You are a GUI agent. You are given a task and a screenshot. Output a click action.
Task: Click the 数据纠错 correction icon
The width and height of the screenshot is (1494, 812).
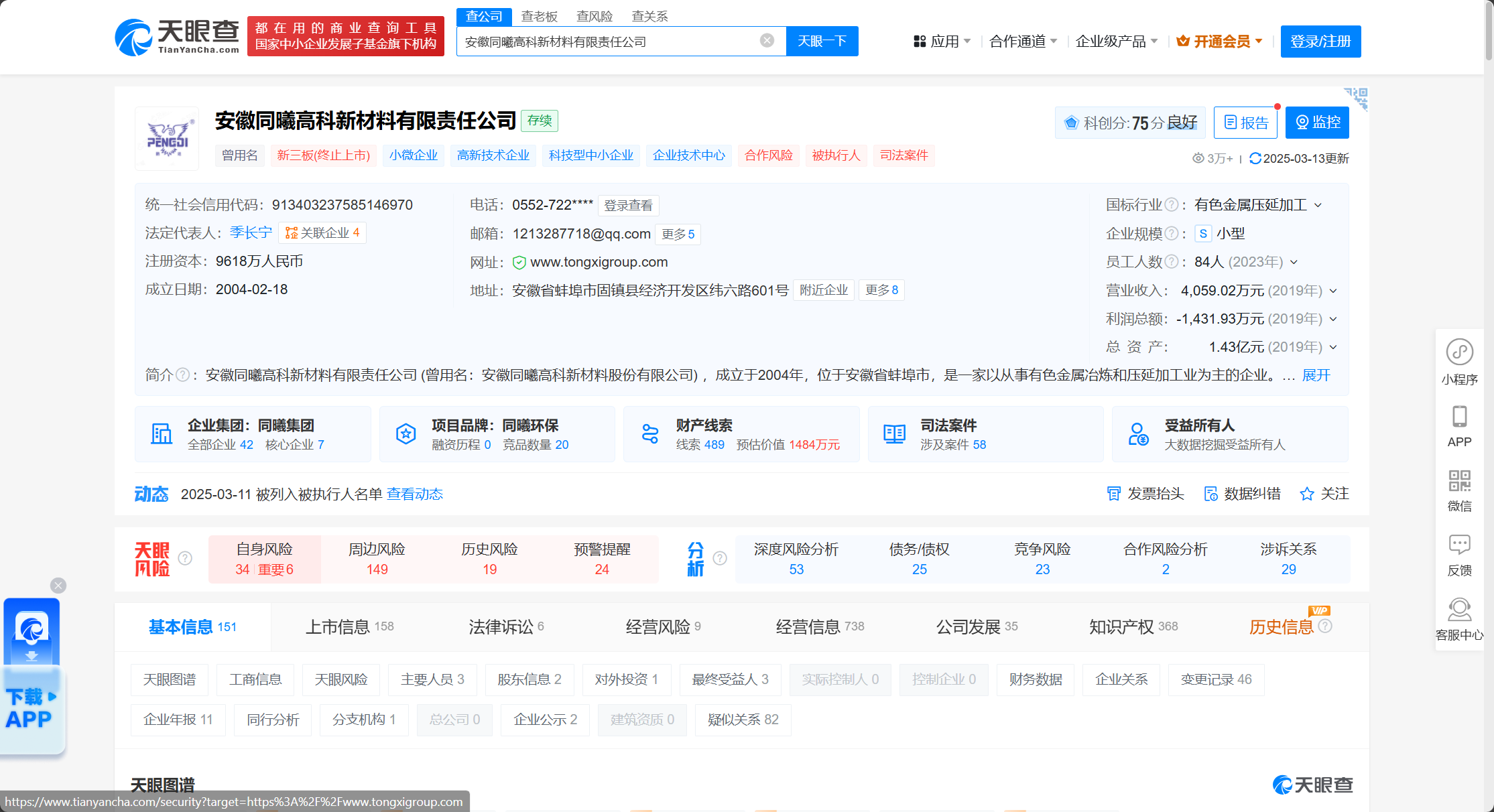[1210, 494]
